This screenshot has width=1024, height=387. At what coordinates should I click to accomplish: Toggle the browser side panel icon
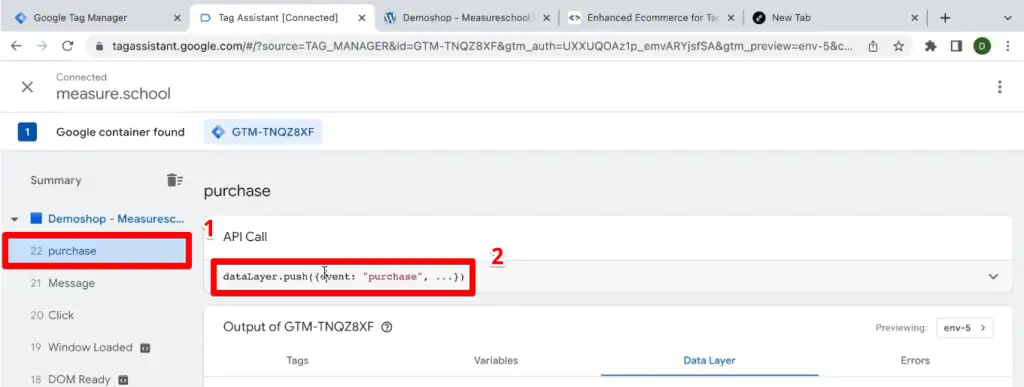[957, 46]
